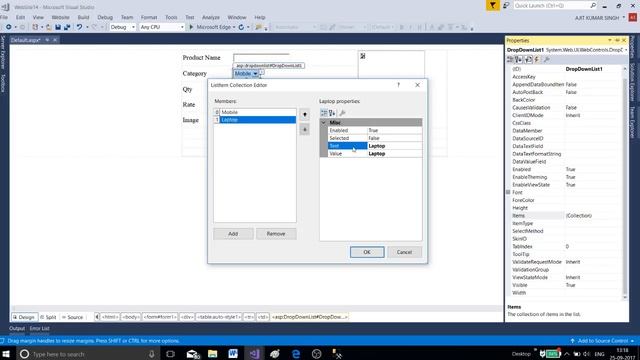Open the Windows Start menu
The image size is (640, 360).
click(x=6, y=353)
